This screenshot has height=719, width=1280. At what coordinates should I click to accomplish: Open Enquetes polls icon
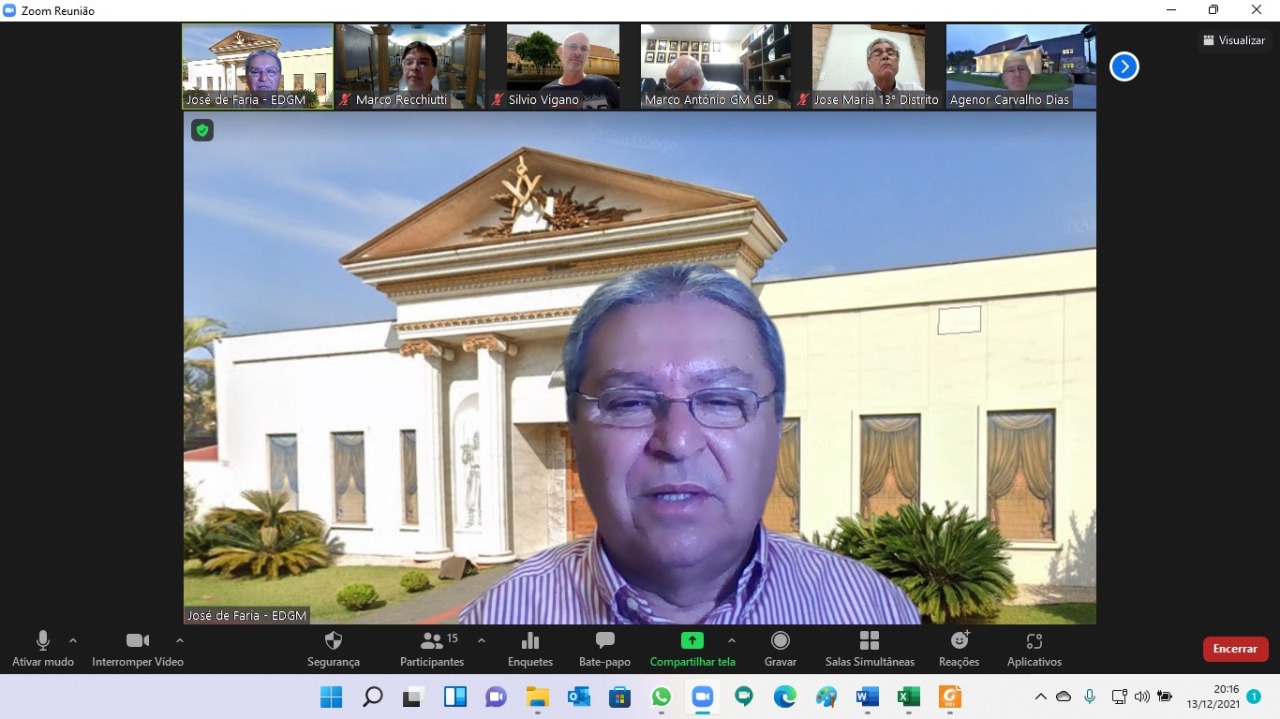tap(530, 641)
